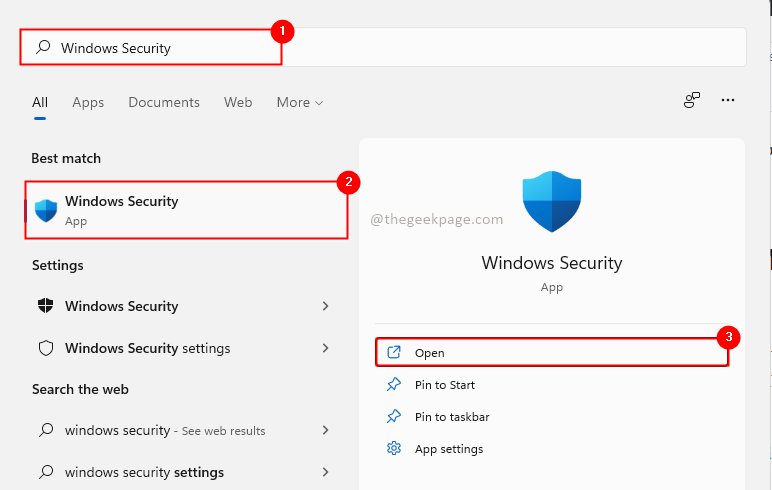This screenshot has width=772, height=490.
Task: Switch to the Web tab
Action: click(238, 102)
